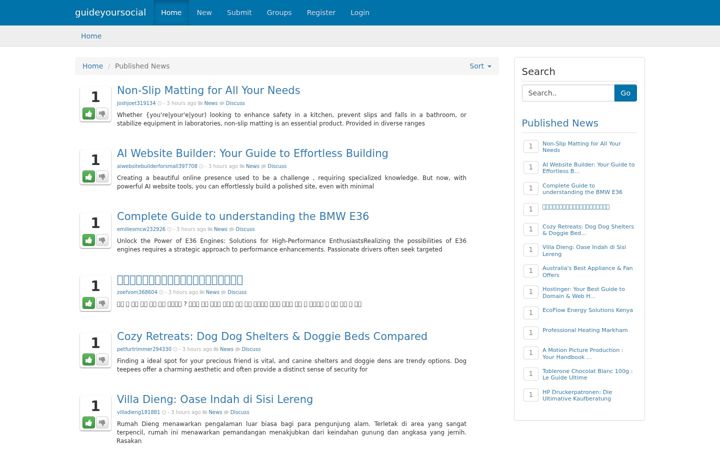Click News category under Non-Slip Matting story

pyautogui.click(x=211, y=103)
